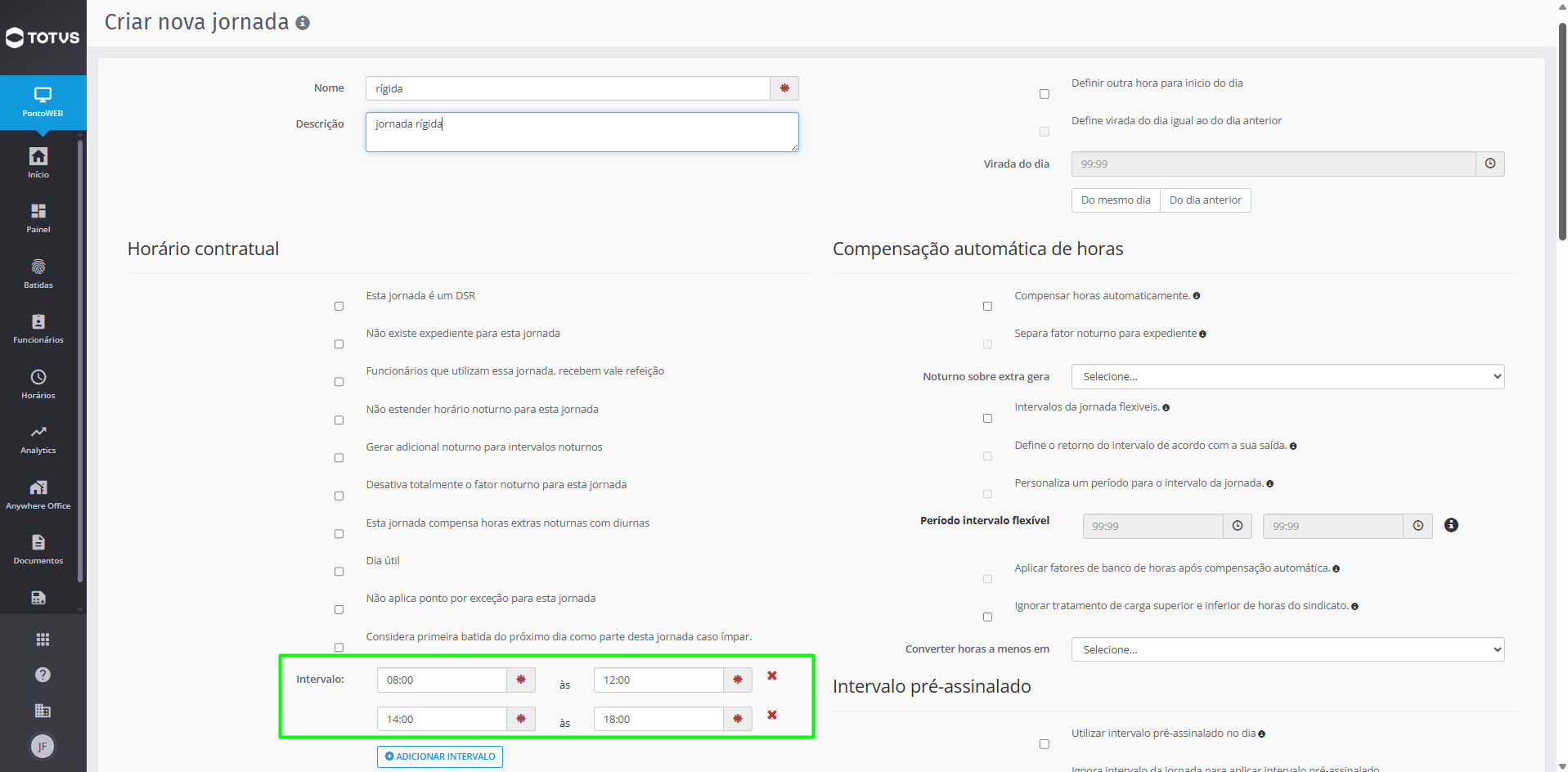Check Definir outra hora para inicio do dia
The width and height of the screenshot is (1568, 772).
tap(1045, 94)
